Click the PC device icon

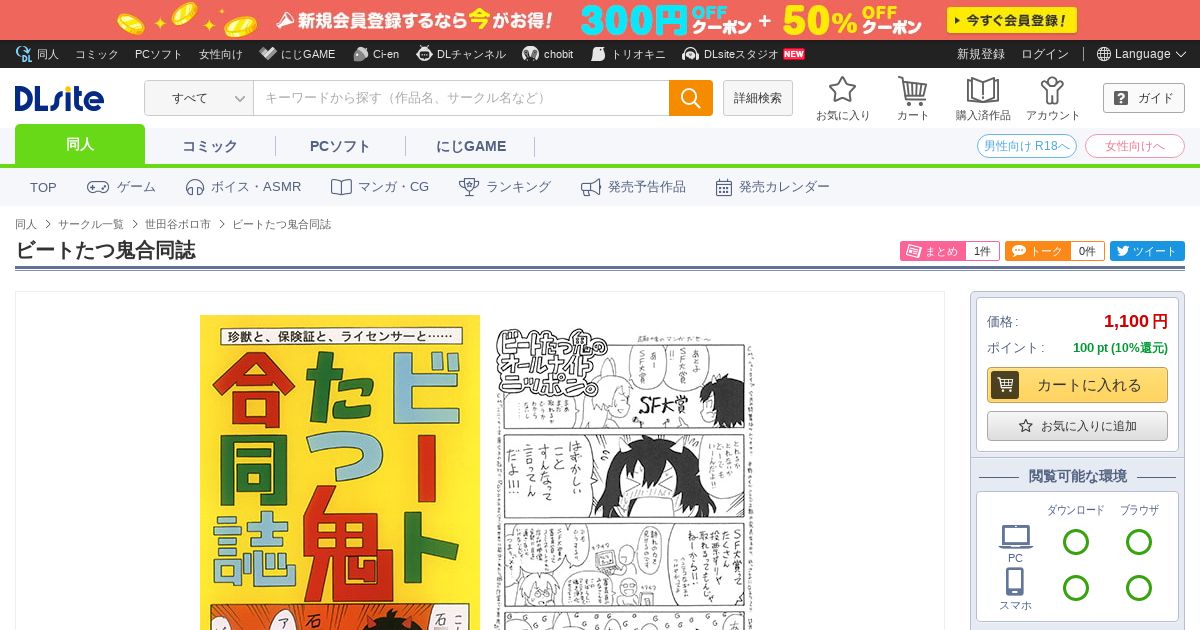[1015, 543]
